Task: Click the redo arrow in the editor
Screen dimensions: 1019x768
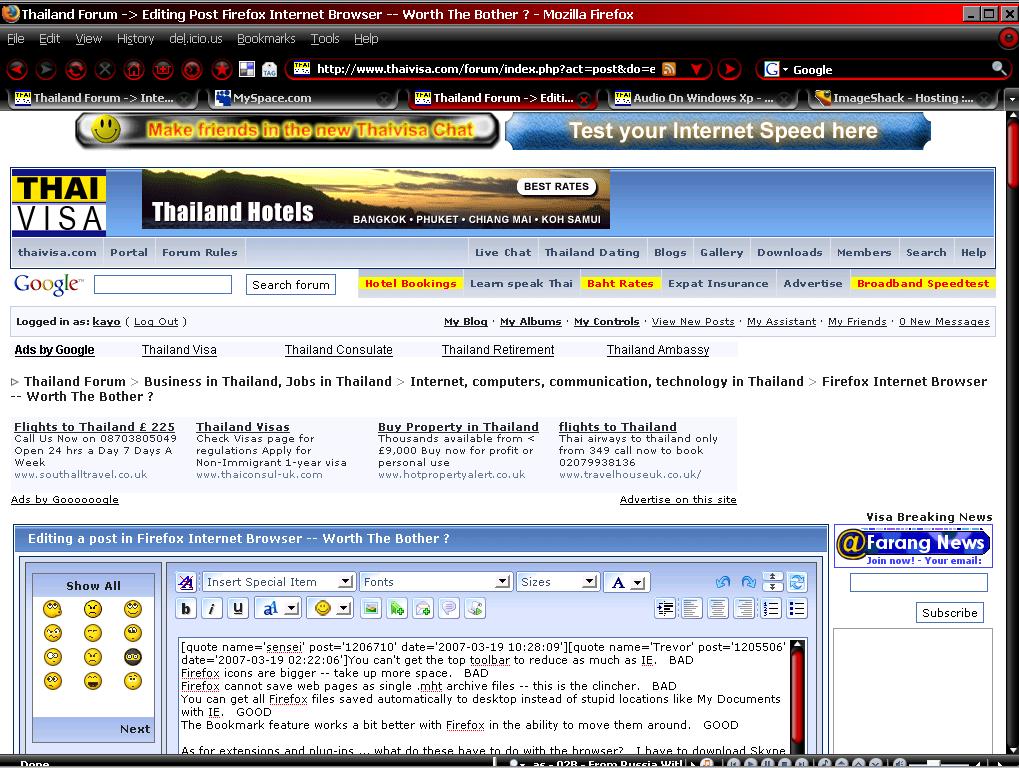Action: click(748, 582)
